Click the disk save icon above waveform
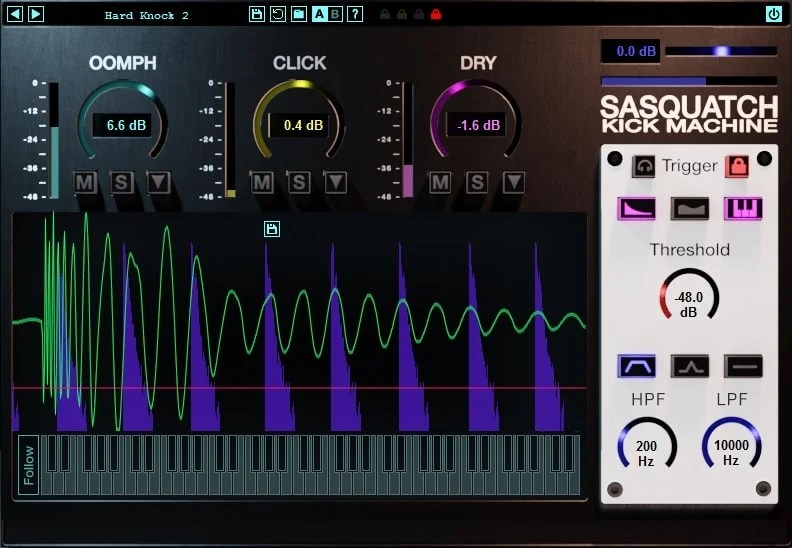The image size is (792, 548). pyautogui.click(x=272, y=229)
